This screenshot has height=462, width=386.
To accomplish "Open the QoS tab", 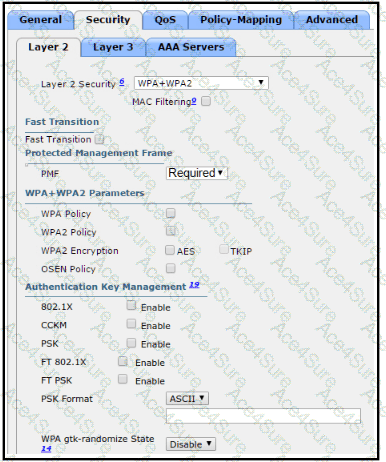I will coord(165,20).
